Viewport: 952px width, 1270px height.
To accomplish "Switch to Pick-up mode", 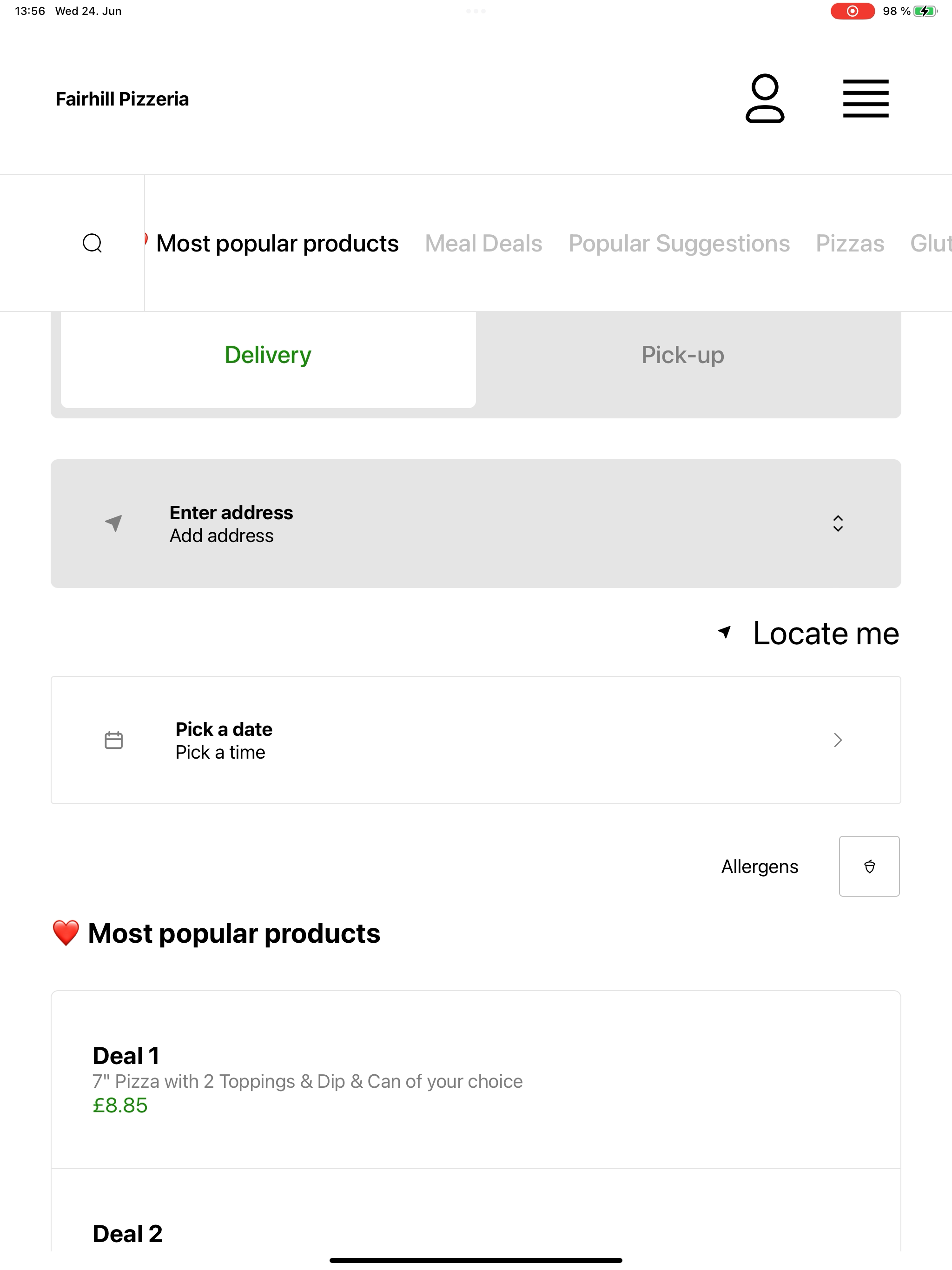I will (x=683, y=355).
